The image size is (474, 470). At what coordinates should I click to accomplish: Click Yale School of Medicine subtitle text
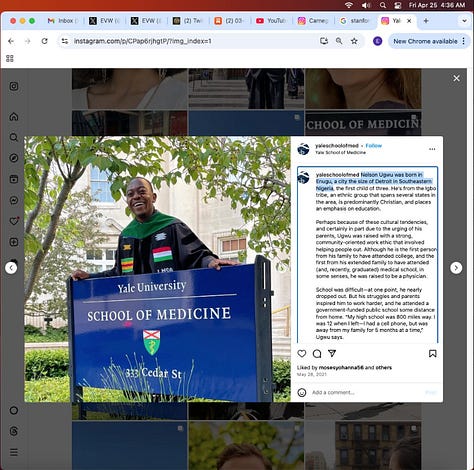[340, 152]
